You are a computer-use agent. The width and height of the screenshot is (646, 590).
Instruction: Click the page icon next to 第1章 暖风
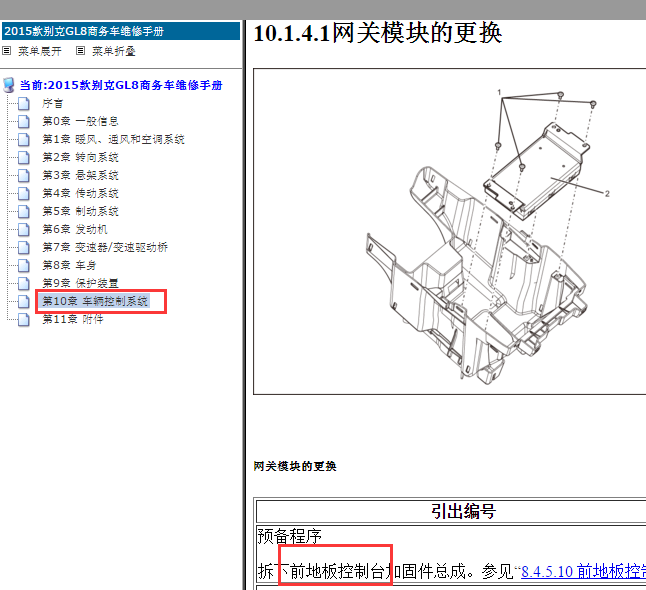(24, 139)
